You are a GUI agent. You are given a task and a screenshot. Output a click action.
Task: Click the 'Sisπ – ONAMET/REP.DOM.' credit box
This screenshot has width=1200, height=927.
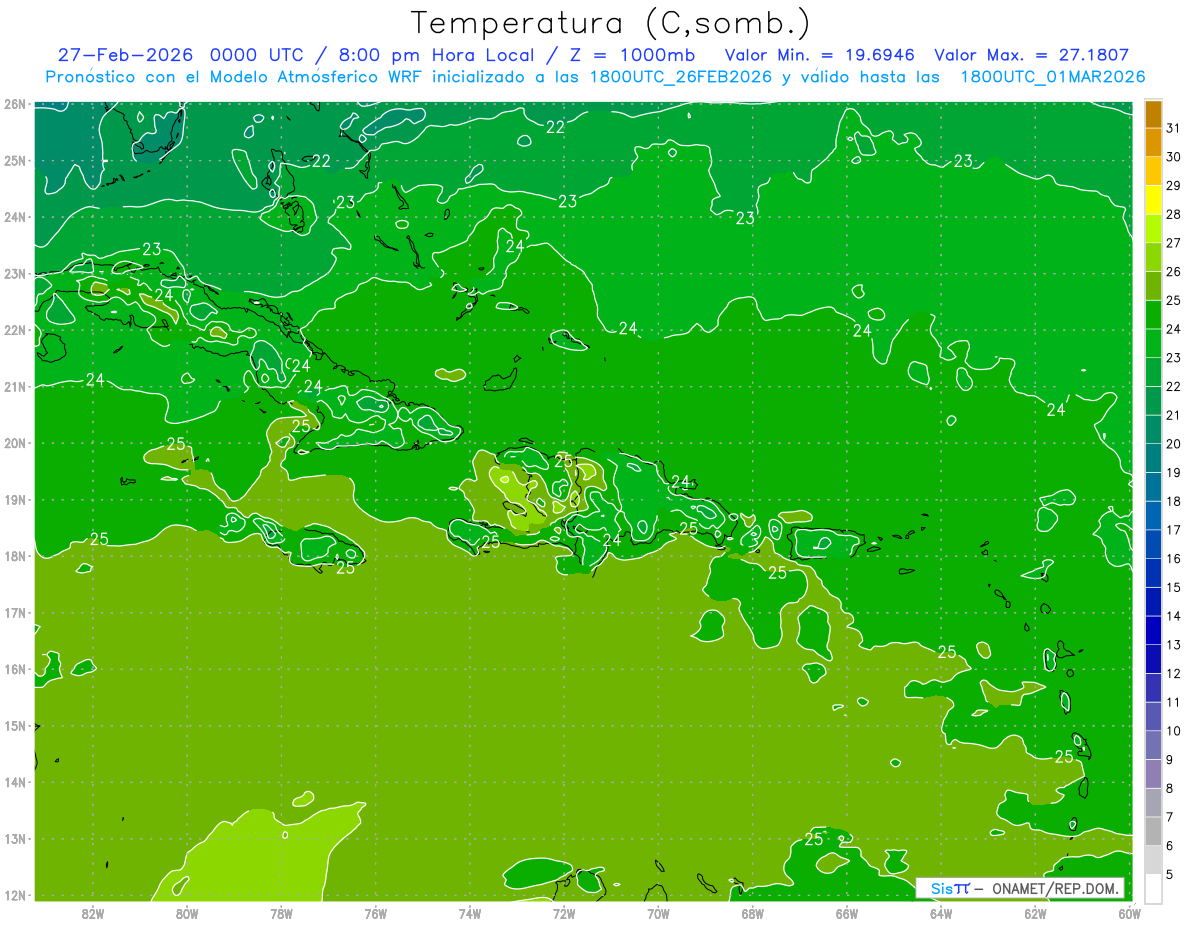(1020, 888)
